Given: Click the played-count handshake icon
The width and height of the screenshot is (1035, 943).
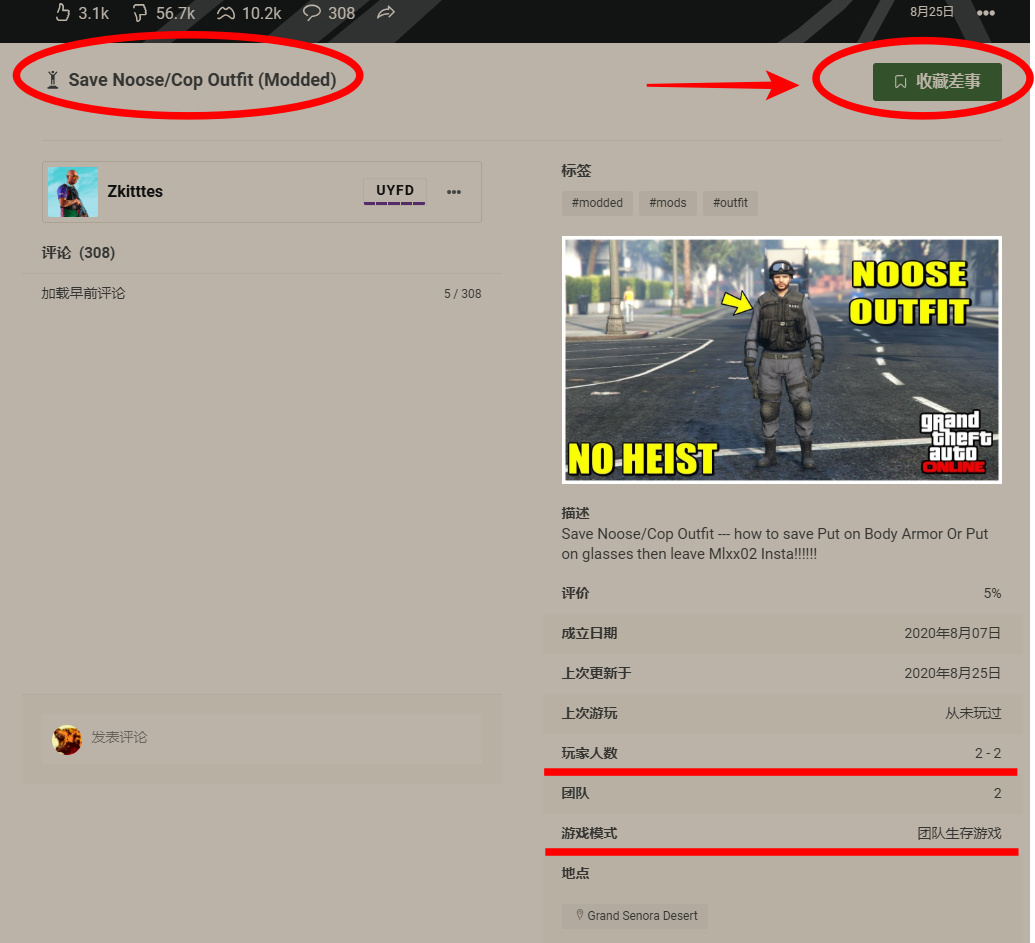Looking at the screenshot, I should 226,13.
